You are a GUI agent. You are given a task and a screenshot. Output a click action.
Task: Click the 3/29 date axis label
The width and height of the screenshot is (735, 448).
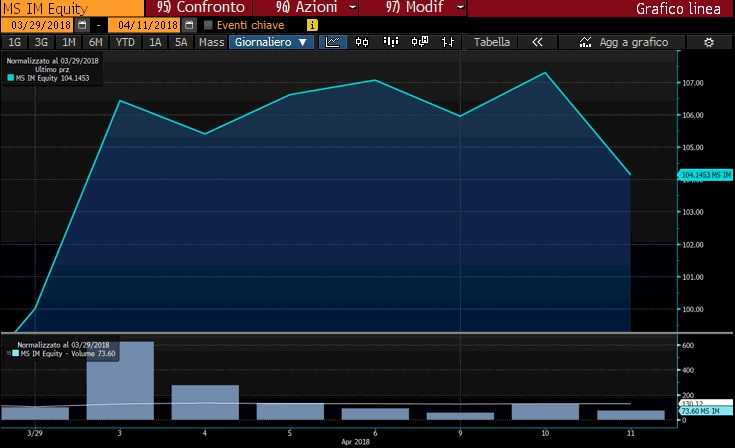coord(35,433)
